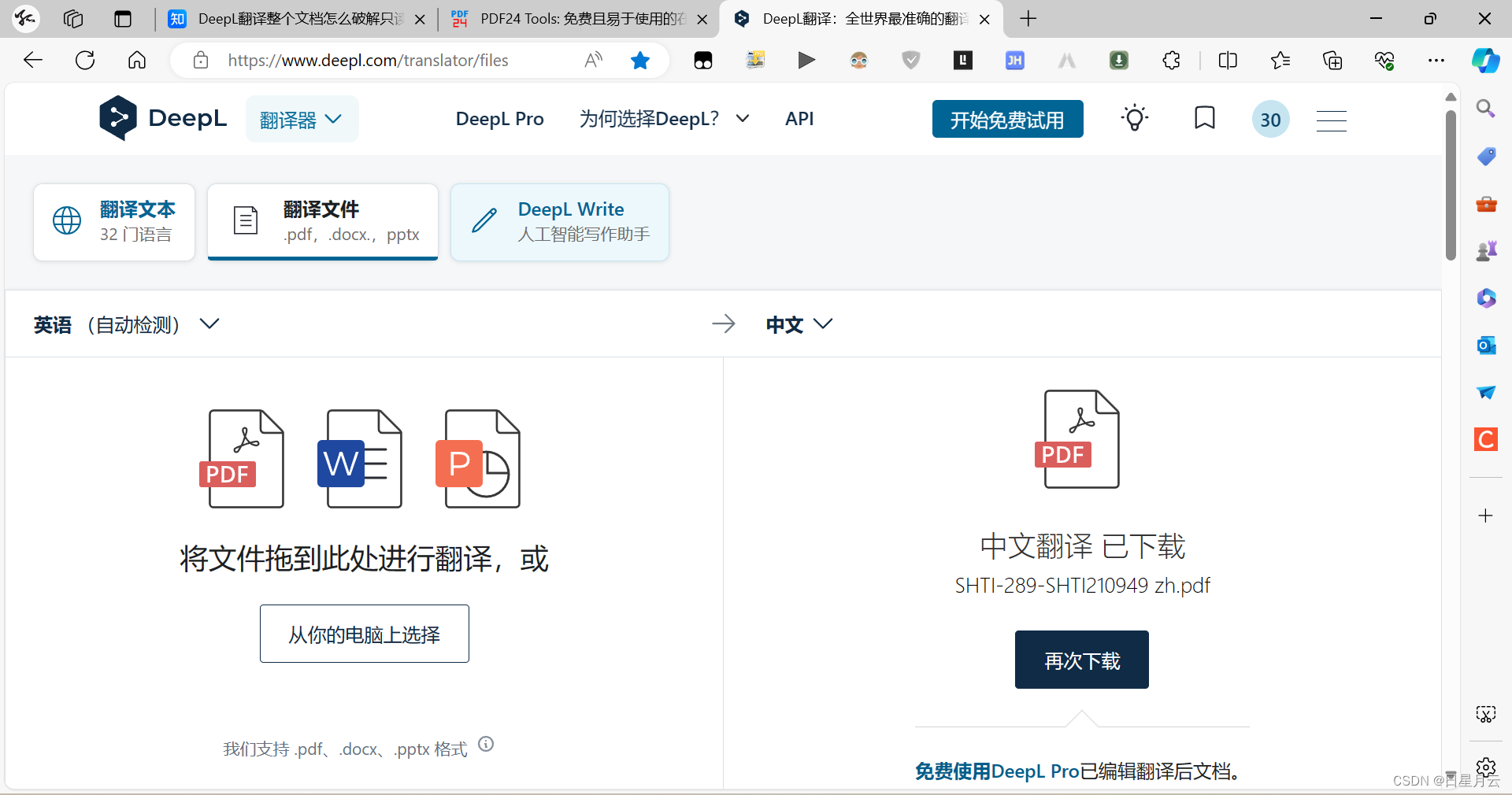Screen dimensions: 1512x795
Task: Click the DeepL logo in header
Action: coord(163,118)
